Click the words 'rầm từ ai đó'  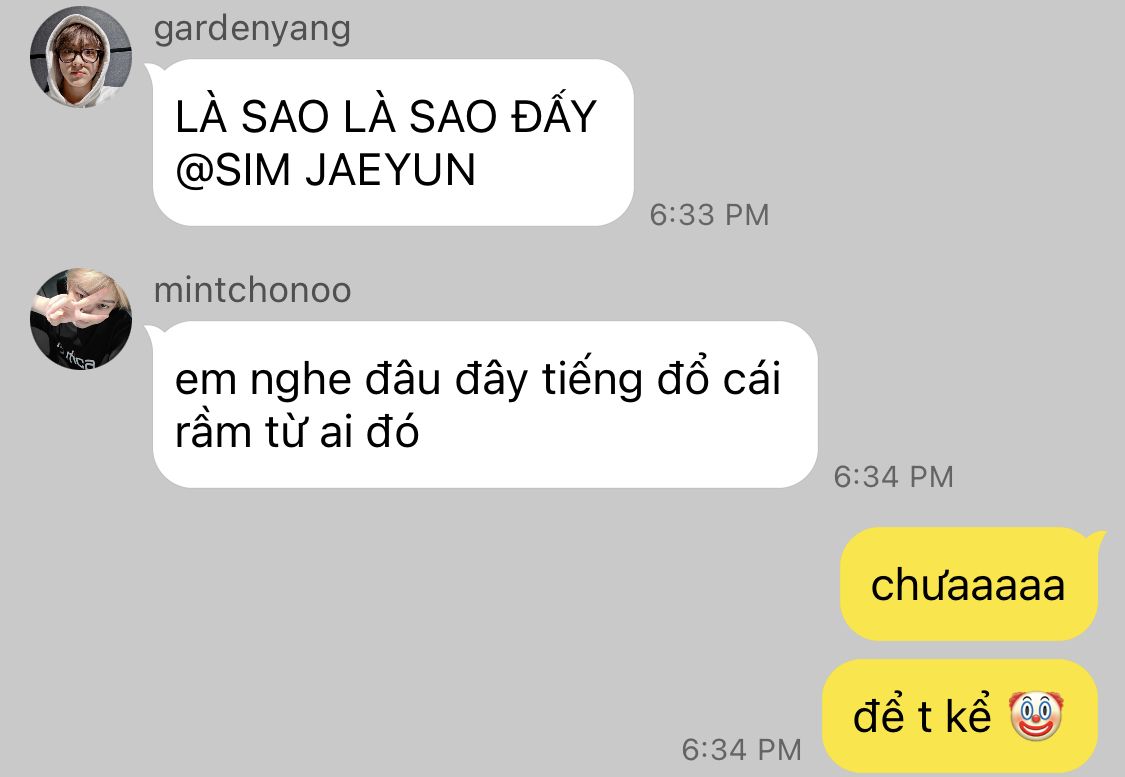[x=297, y=433]
